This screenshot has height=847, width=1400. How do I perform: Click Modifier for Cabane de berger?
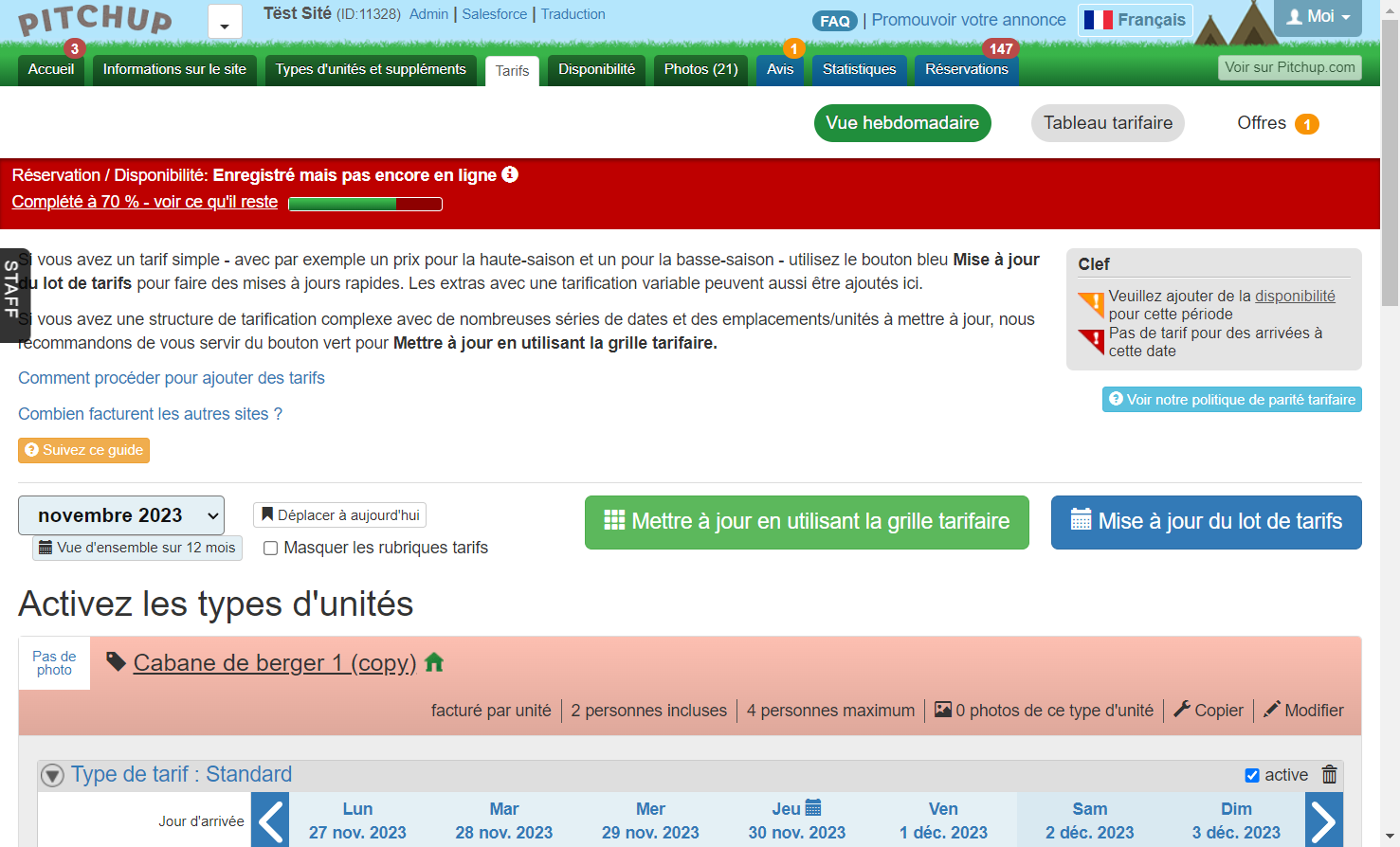pos(1304,711)
